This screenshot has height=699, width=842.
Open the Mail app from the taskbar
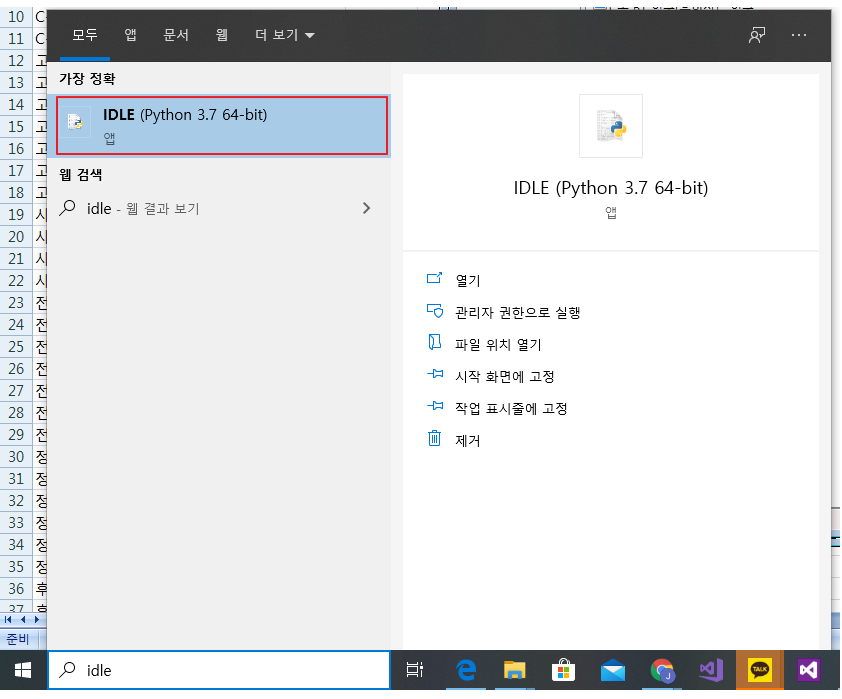[613, 670]
